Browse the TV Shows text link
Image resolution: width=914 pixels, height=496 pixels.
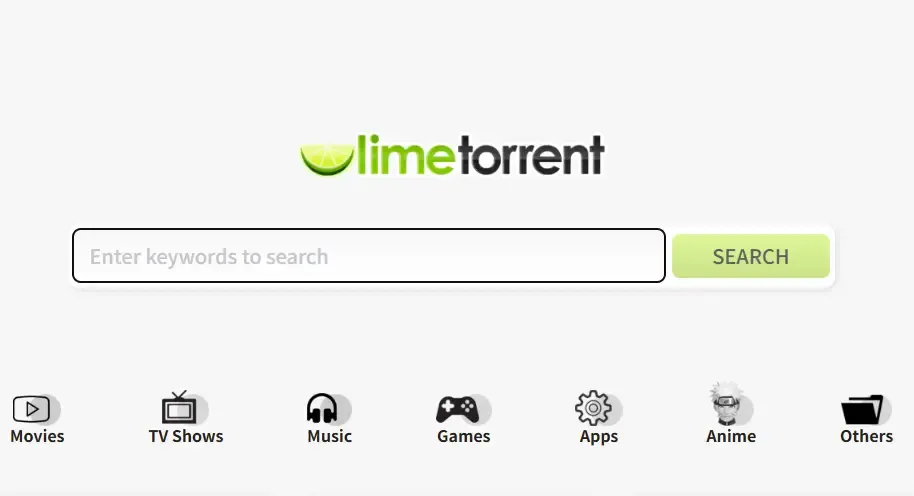click(x=186, y=436)
